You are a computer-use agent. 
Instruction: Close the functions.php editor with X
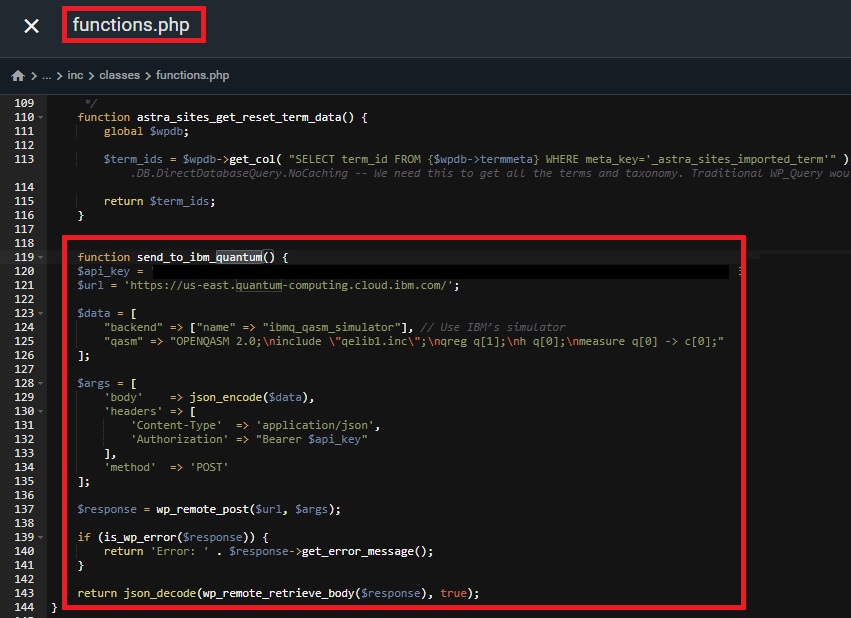click(x=31, y=26)
